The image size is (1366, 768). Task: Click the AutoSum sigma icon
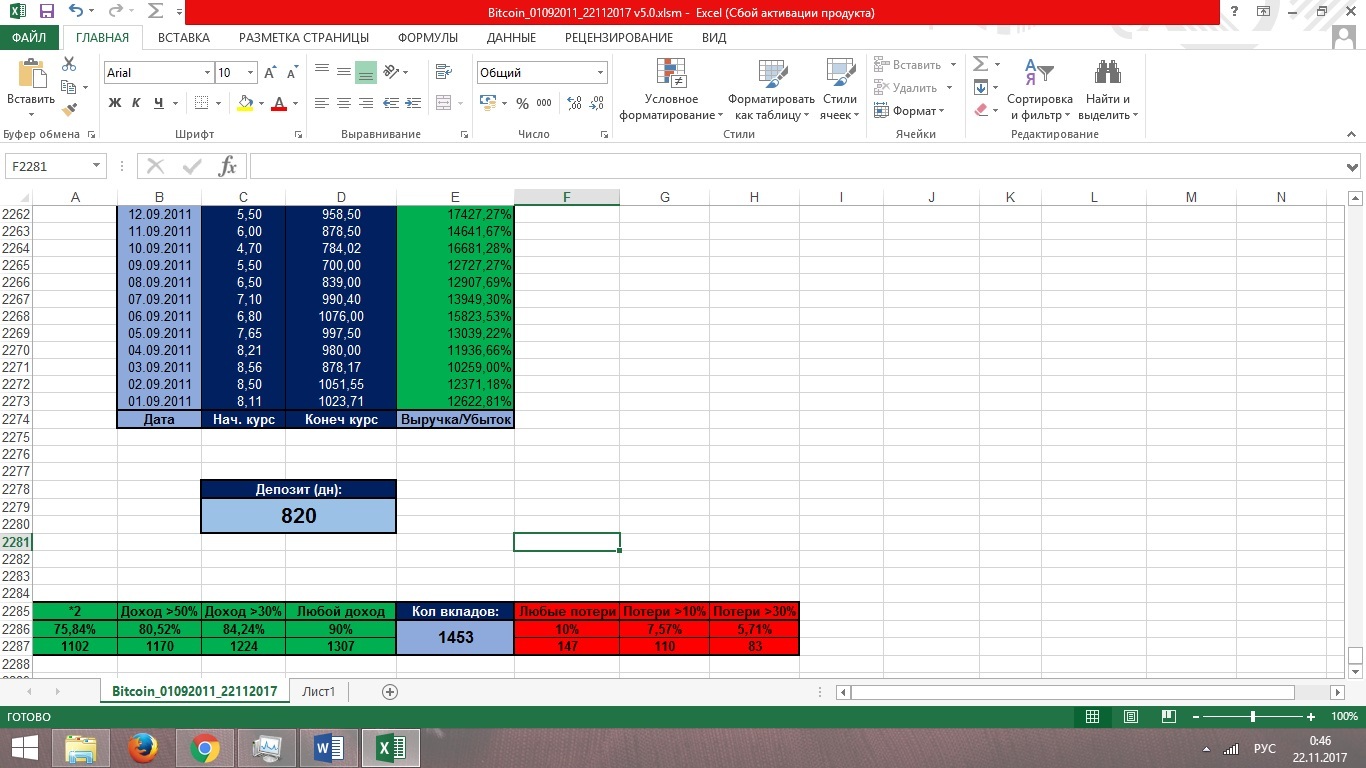[980, 64]
